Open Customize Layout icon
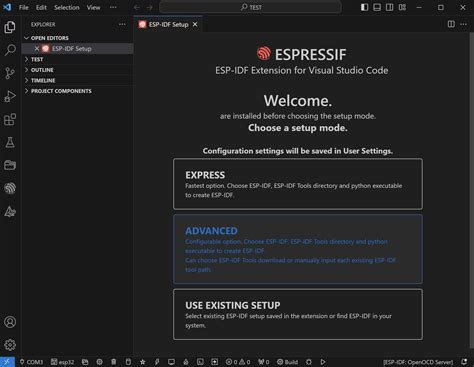Image resolution: width=474 pixels, height=367 pixels. [402, 7]
